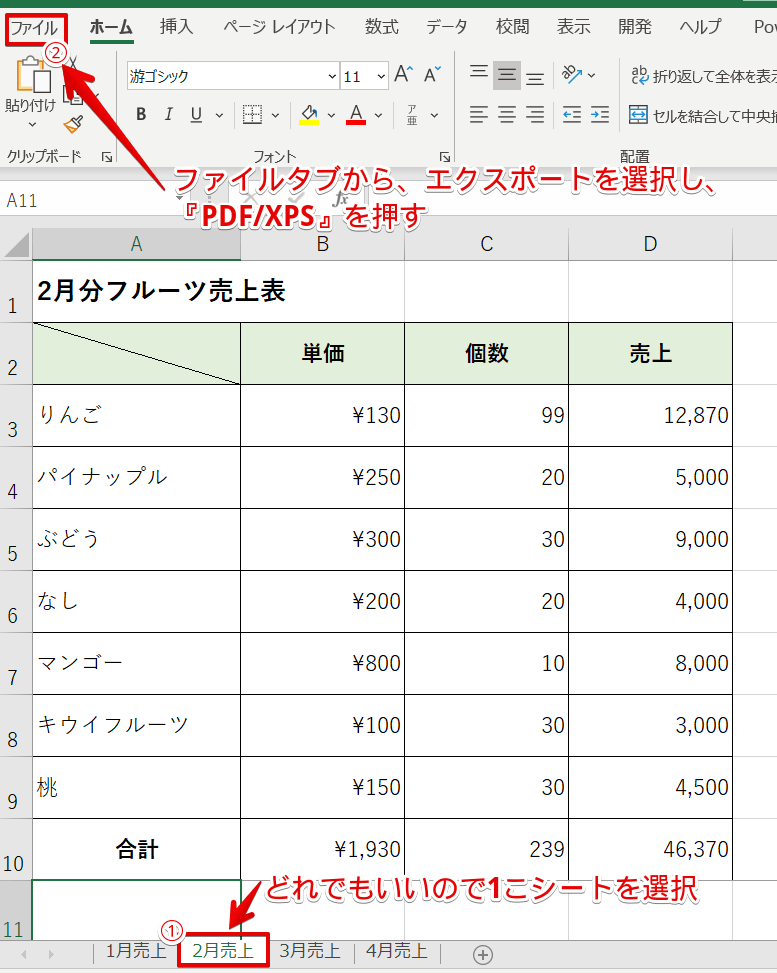Image resolution: width=777 pixels, height=973 pixels.
Task: Switch to 1月売上 sheet tab
Action: click(136, 951)
